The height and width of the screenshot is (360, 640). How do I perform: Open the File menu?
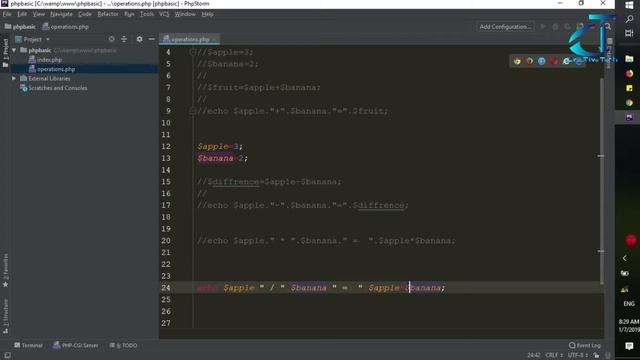click(x=7, y=14)
